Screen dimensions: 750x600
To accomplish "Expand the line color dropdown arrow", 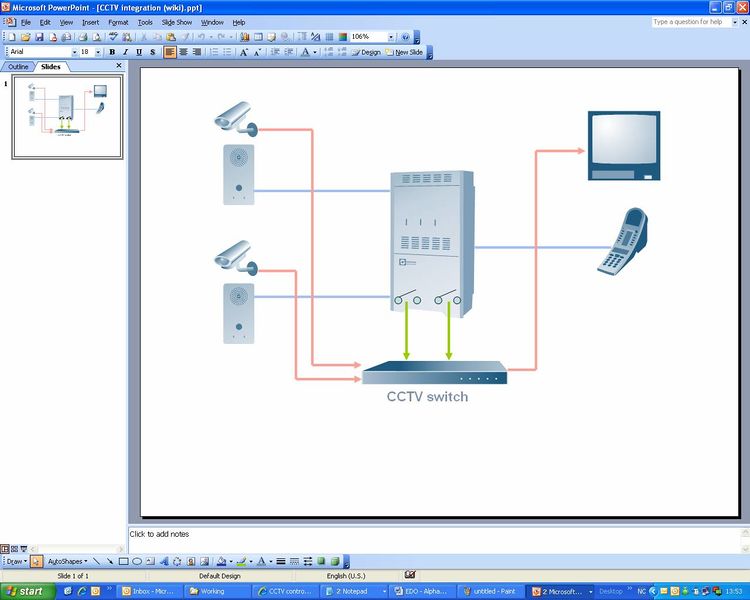I will pyautogui.click(x=251, y=561).
